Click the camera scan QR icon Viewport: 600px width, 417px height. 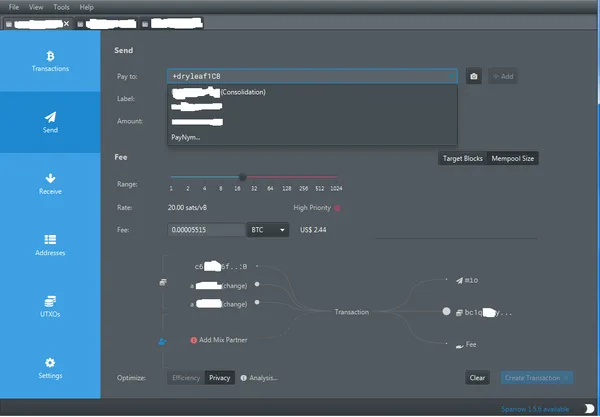point(474,76)
